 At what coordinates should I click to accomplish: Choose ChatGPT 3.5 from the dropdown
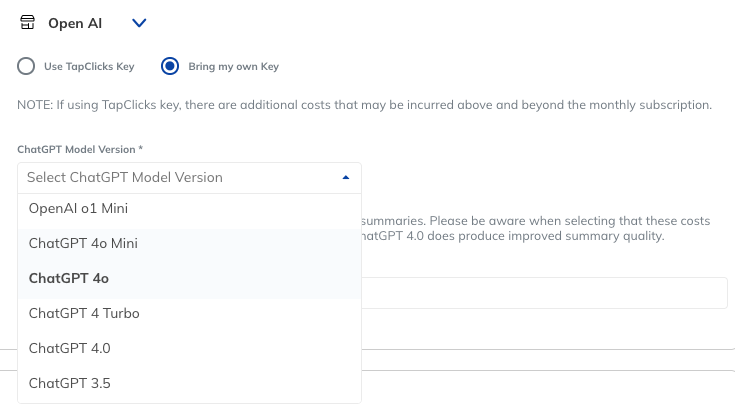pos(189,383)
